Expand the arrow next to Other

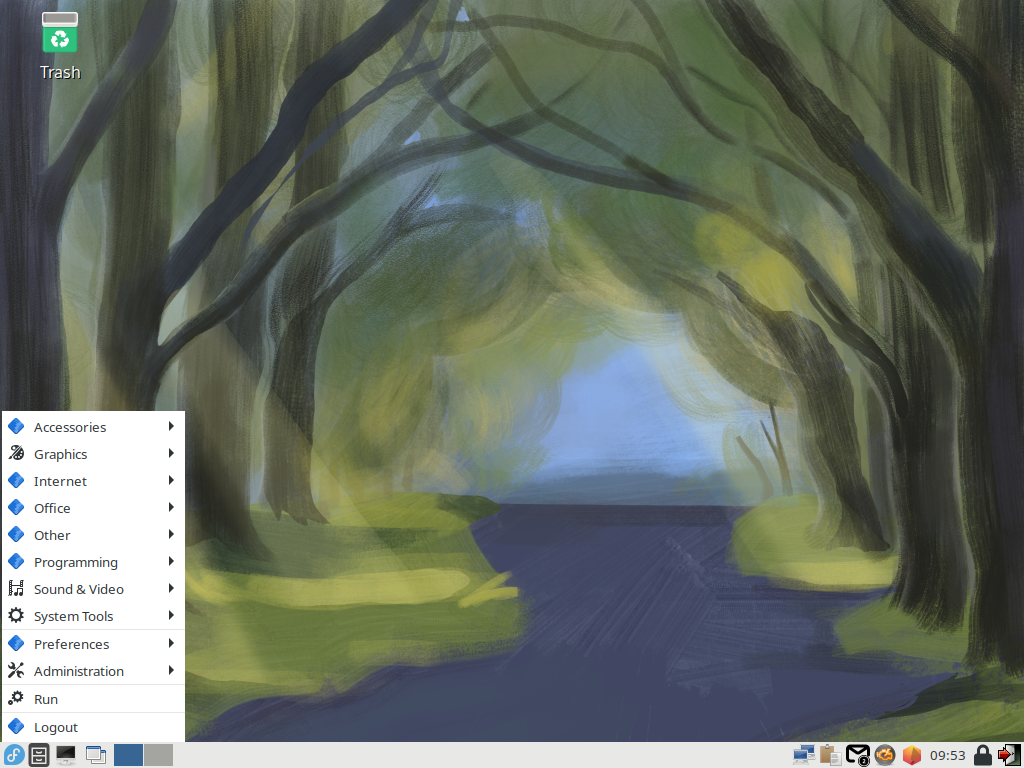tap(171, 534)
